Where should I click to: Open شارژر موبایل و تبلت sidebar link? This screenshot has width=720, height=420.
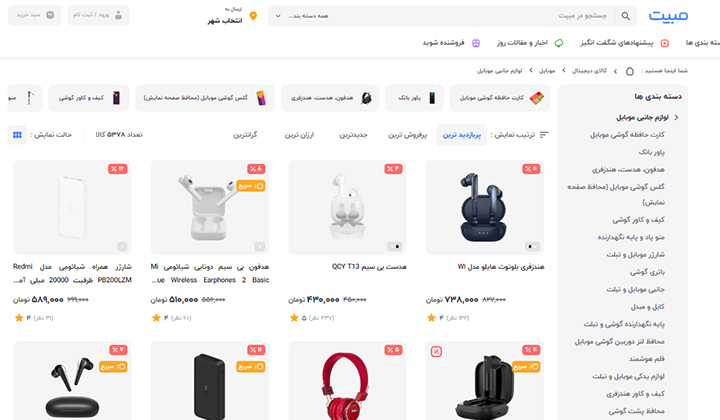coord(635,255)
